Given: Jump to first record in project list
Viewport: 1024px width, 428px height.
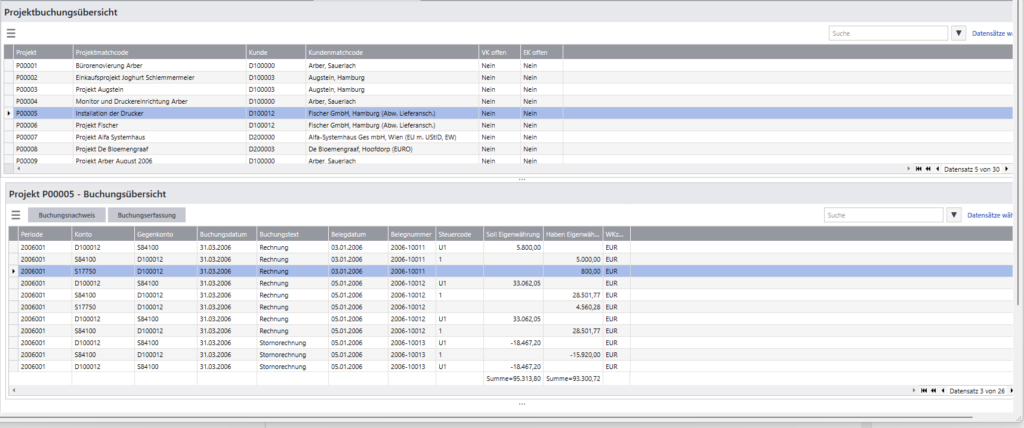Looking at the screenshot, I should point(918,169).
